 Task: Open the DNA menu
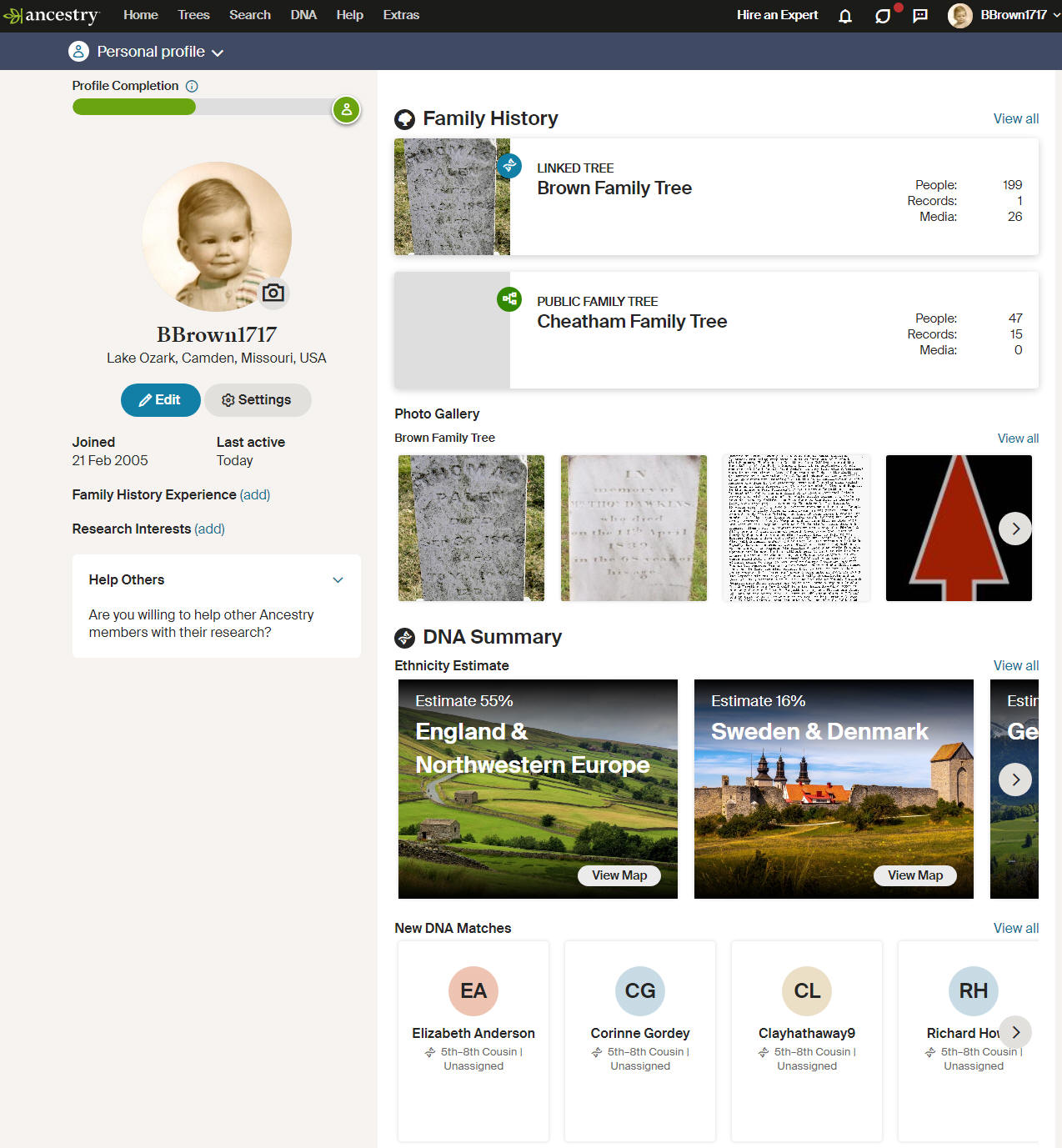pyautogui.click(x=303, y=15)
